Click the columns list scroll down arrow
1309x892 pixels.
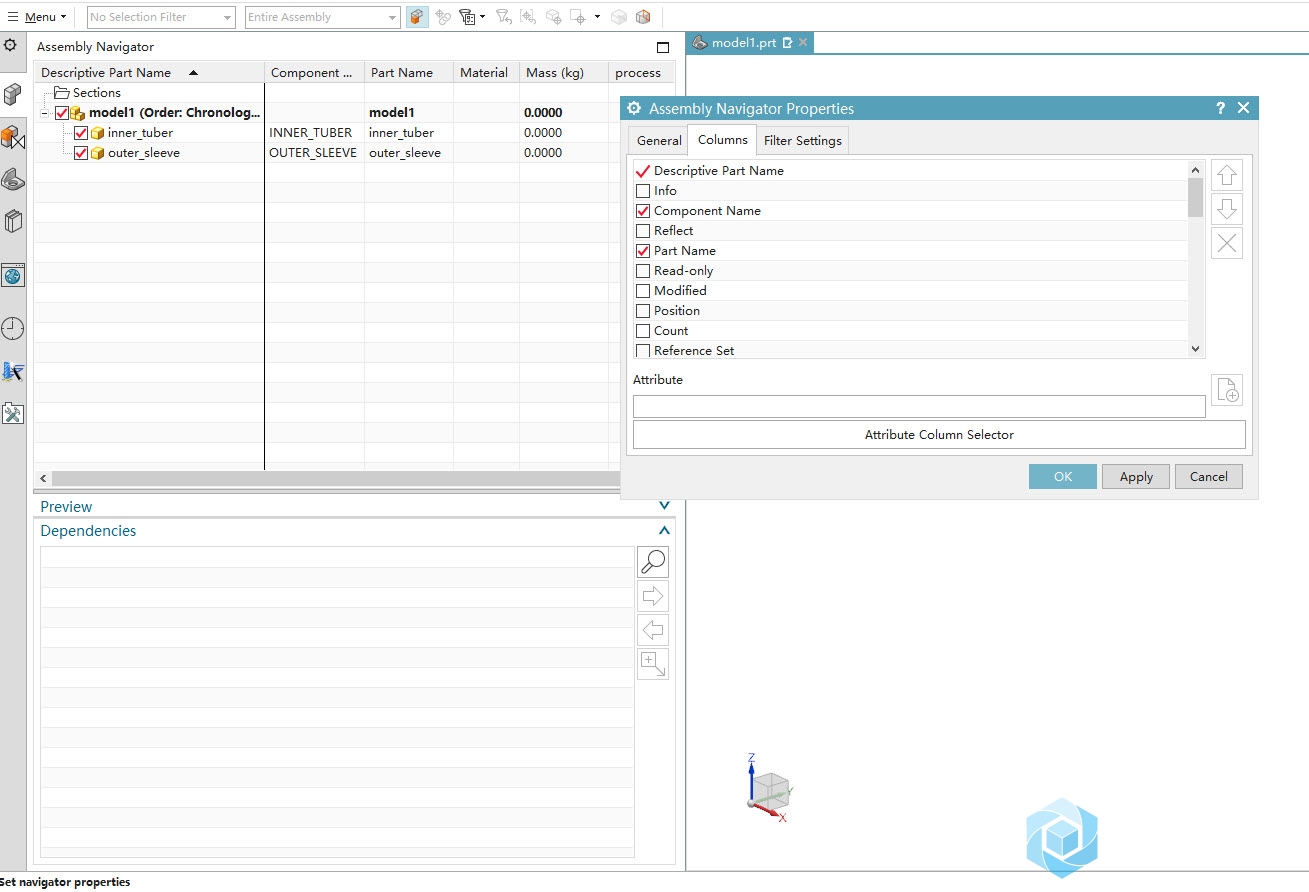(1196, 349)
